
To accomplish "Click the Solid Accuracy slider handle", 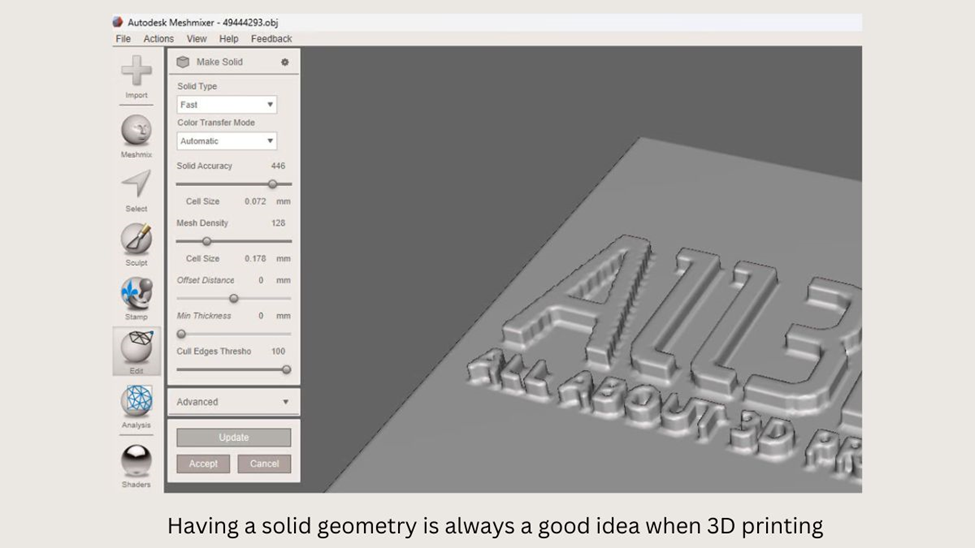I will point(272,184).
